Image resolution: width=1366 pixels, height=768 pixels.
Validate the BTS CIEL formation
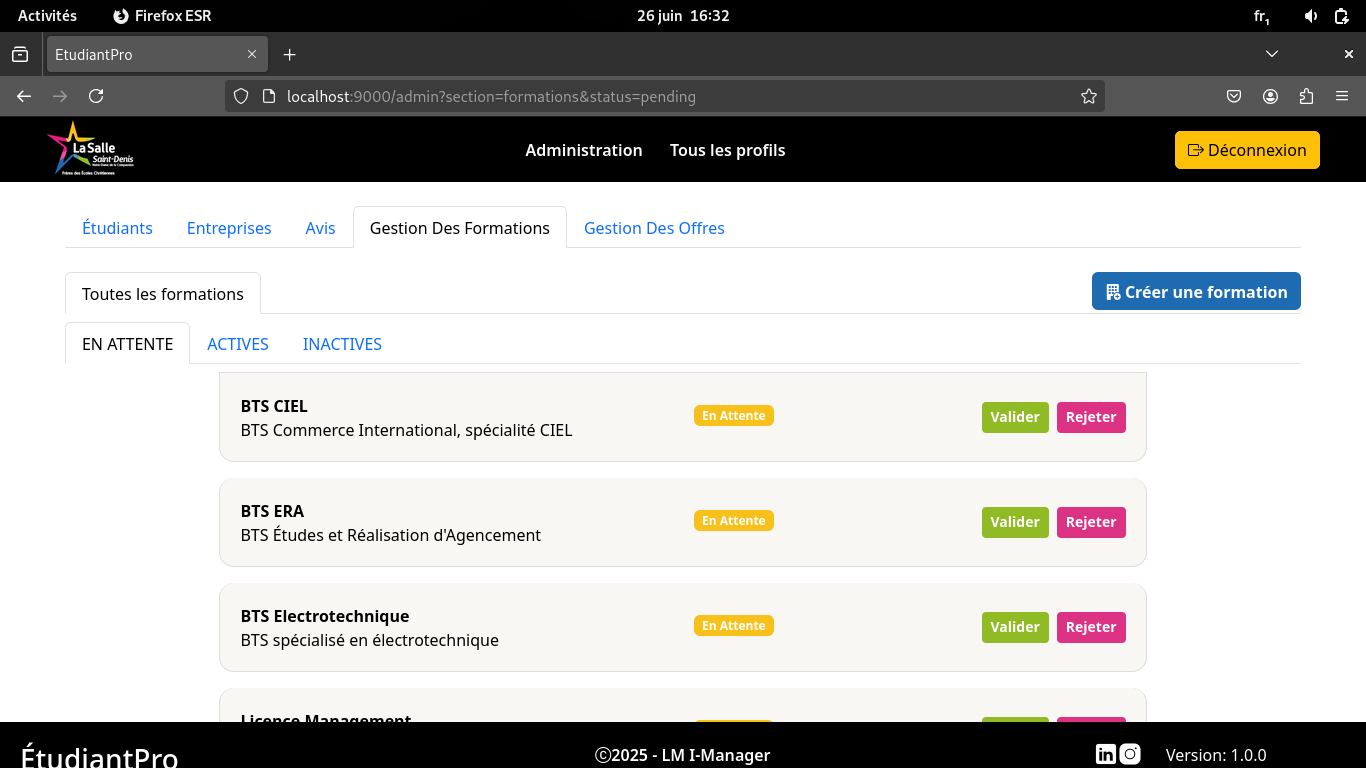coord(1015,417)
